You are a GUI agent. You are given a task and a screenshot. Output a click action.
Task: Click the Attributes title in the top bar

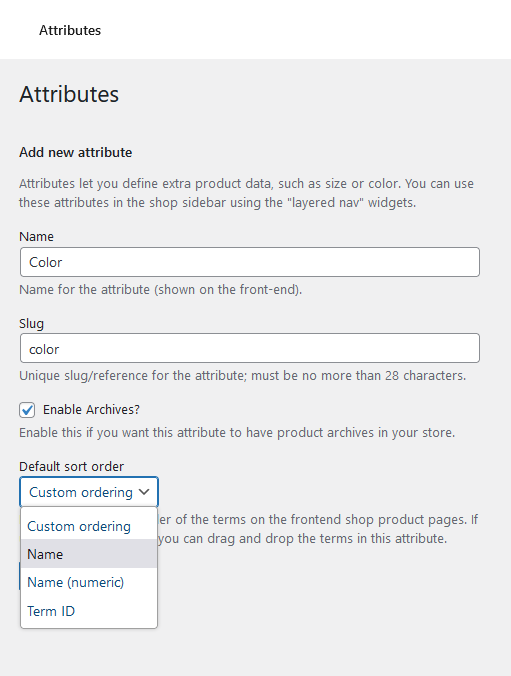pos(70,30)
